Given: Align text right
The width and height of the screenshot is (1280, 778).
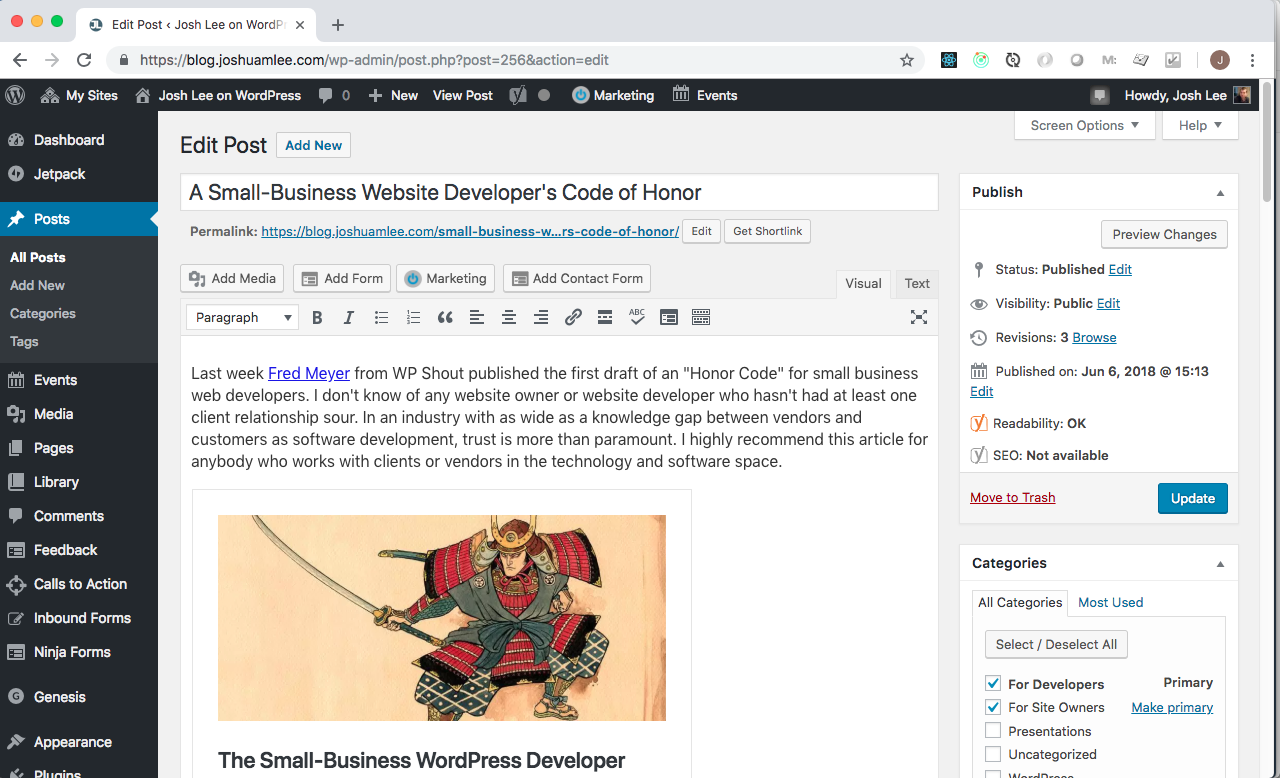Looking at the screenshot, I should [x=541, y=317].
